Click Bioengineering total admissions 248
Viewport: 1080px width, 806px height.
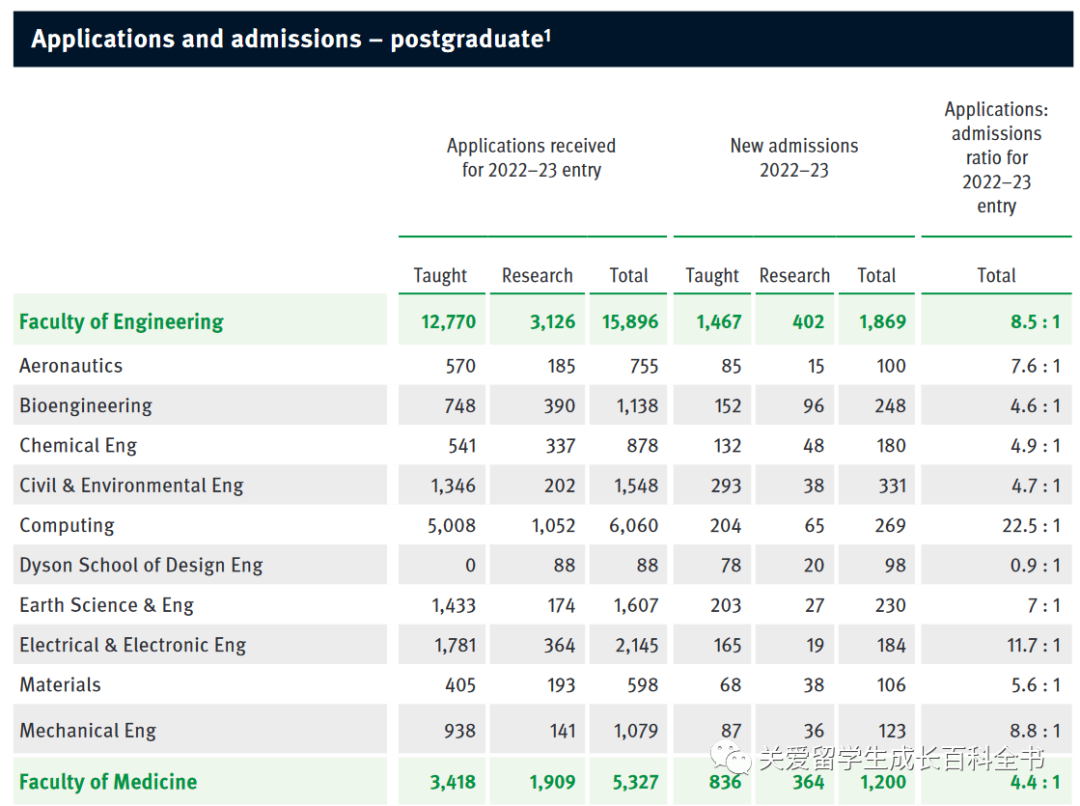pyautogui.click(x=891, y=406)
